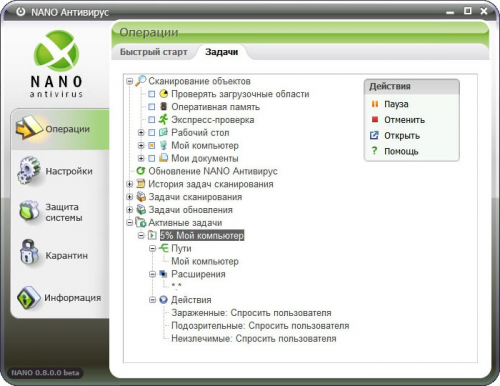Click the Активные задачи icon
Image resolution: width=500 pixels, height=386 pixels.
[x=141, y=222]
